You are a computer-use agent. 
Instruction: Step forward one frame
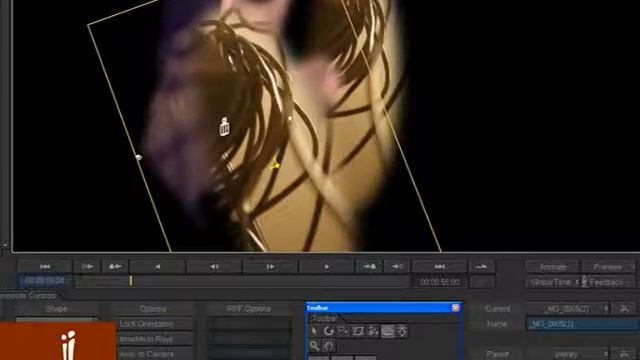pyautogui.click(x=270, y=267)
